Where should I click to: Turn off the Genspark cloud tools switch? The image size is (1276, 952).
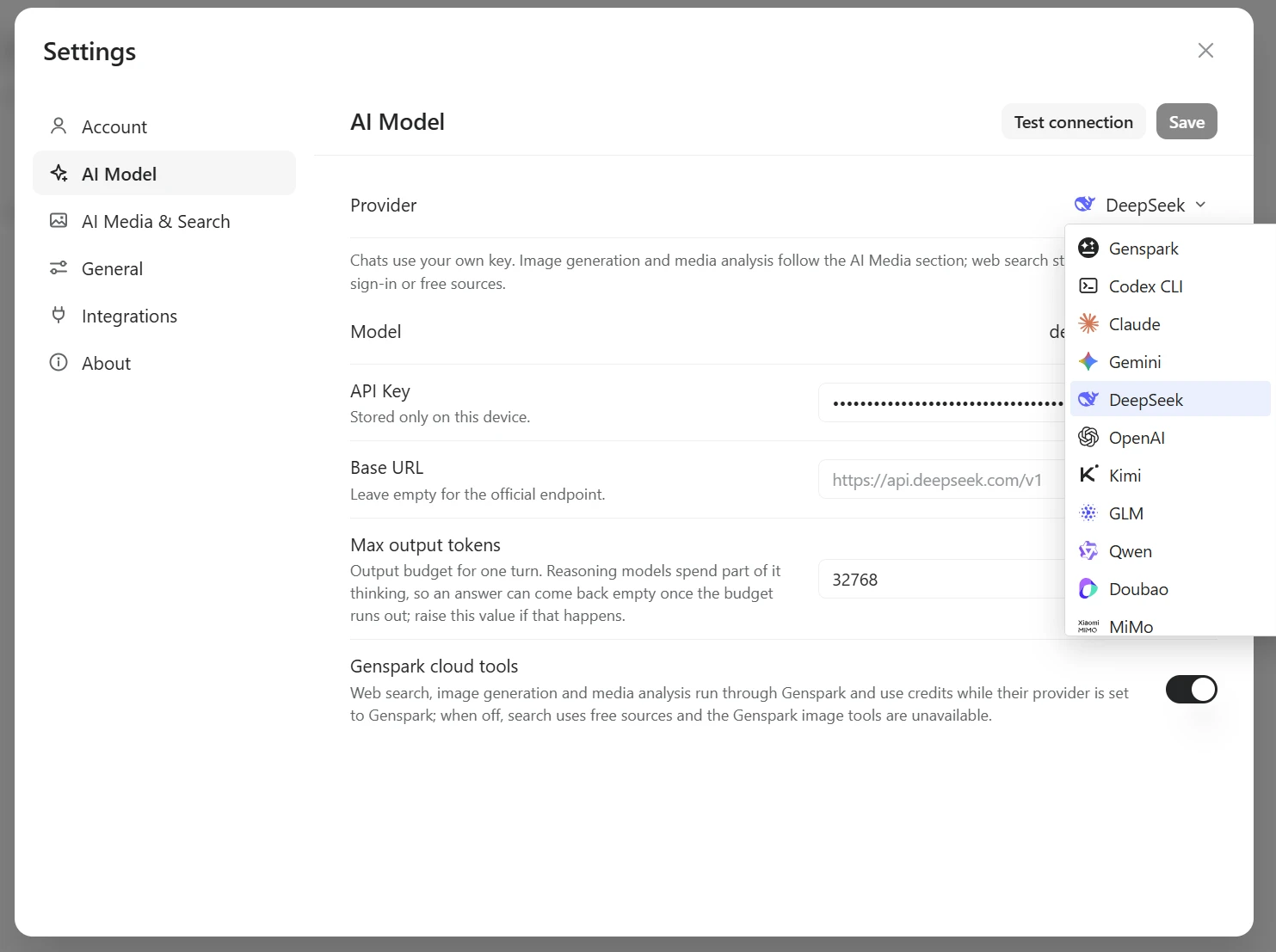(1192, 690)
